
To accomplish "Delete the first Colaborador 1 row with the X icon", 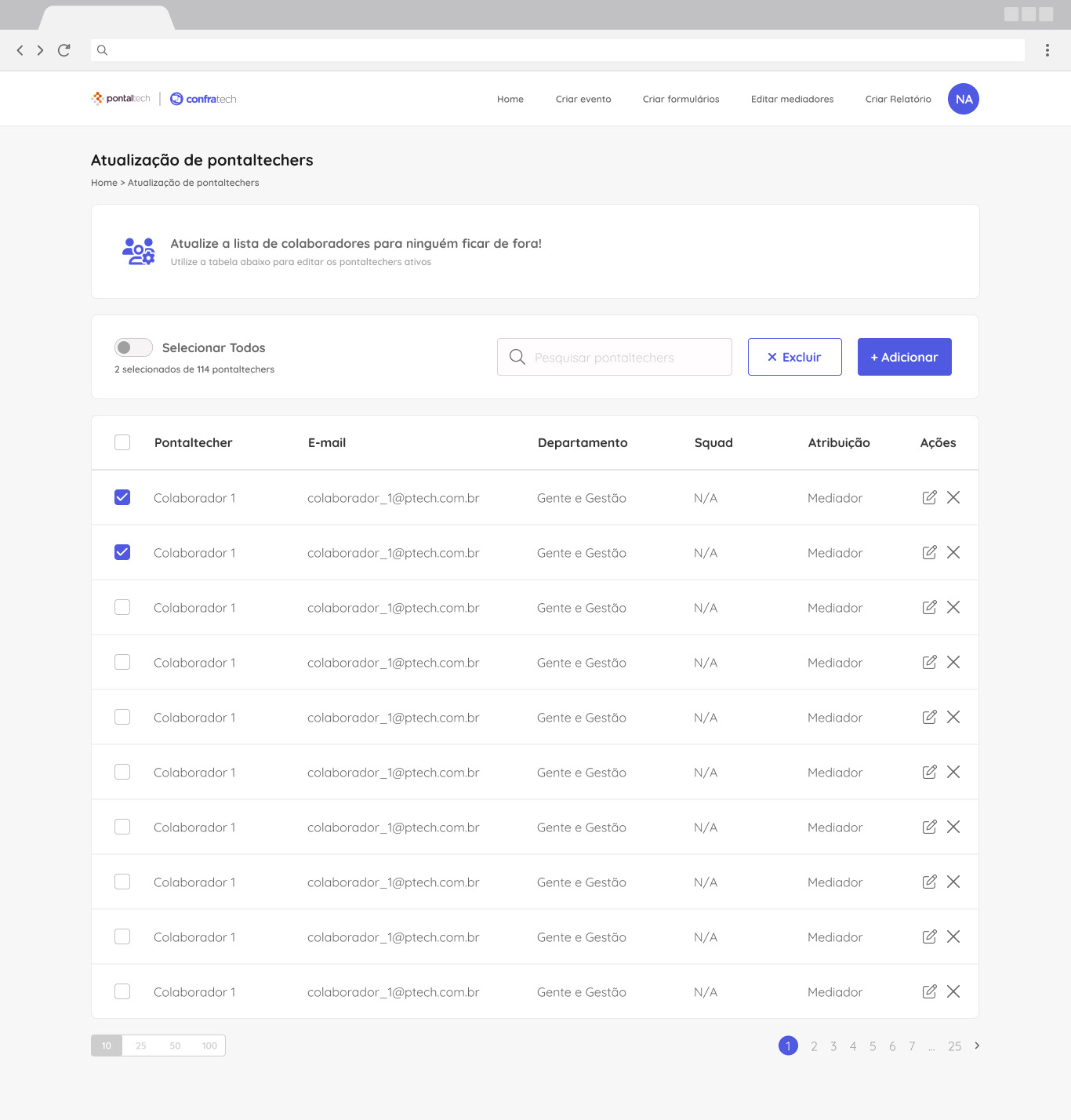I will point(953,497).
